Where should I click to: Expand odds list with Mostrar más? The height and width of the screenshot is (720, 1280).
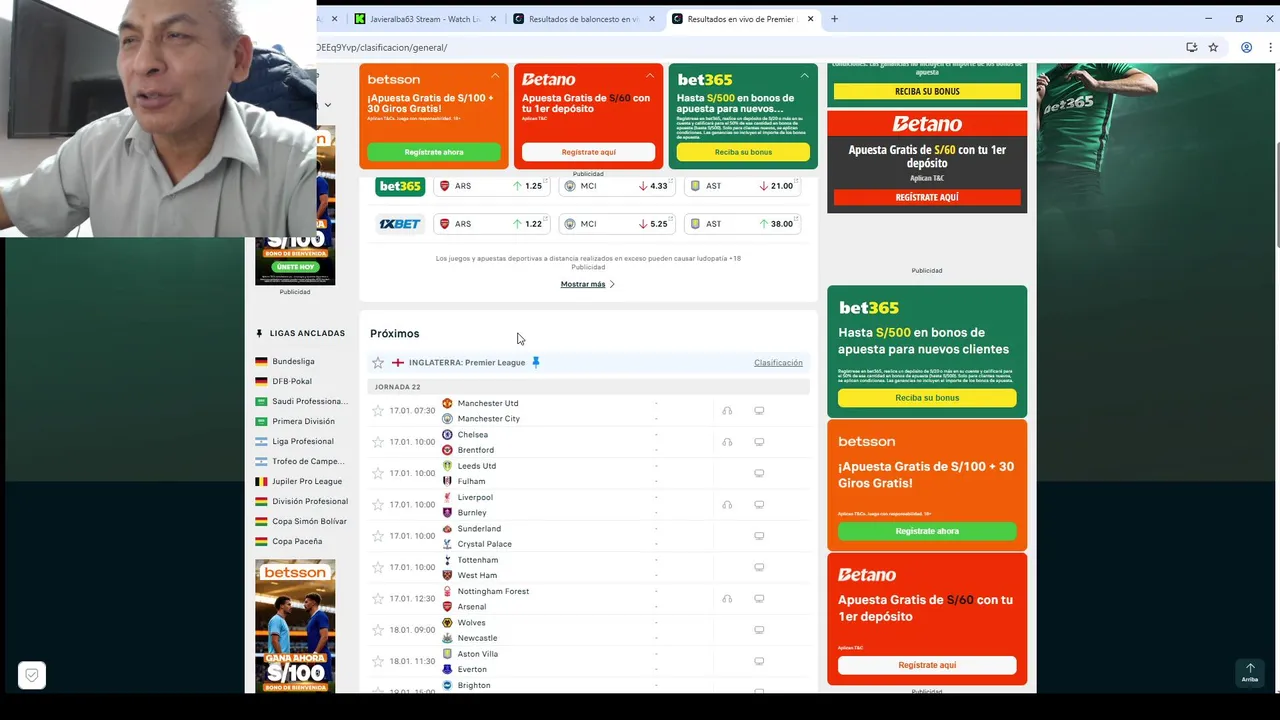click(587, 284)
